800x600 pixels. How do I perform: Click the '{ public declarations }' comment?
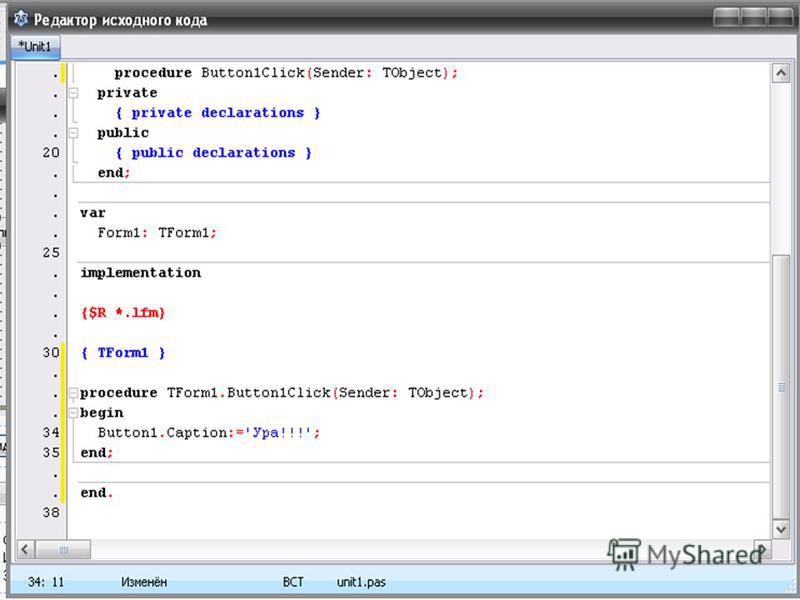click(214, 153)
